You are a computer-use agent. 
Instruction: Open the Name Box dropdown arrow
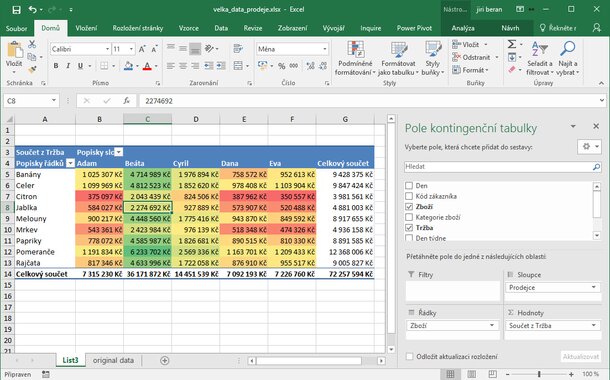(x=54, y=101)
